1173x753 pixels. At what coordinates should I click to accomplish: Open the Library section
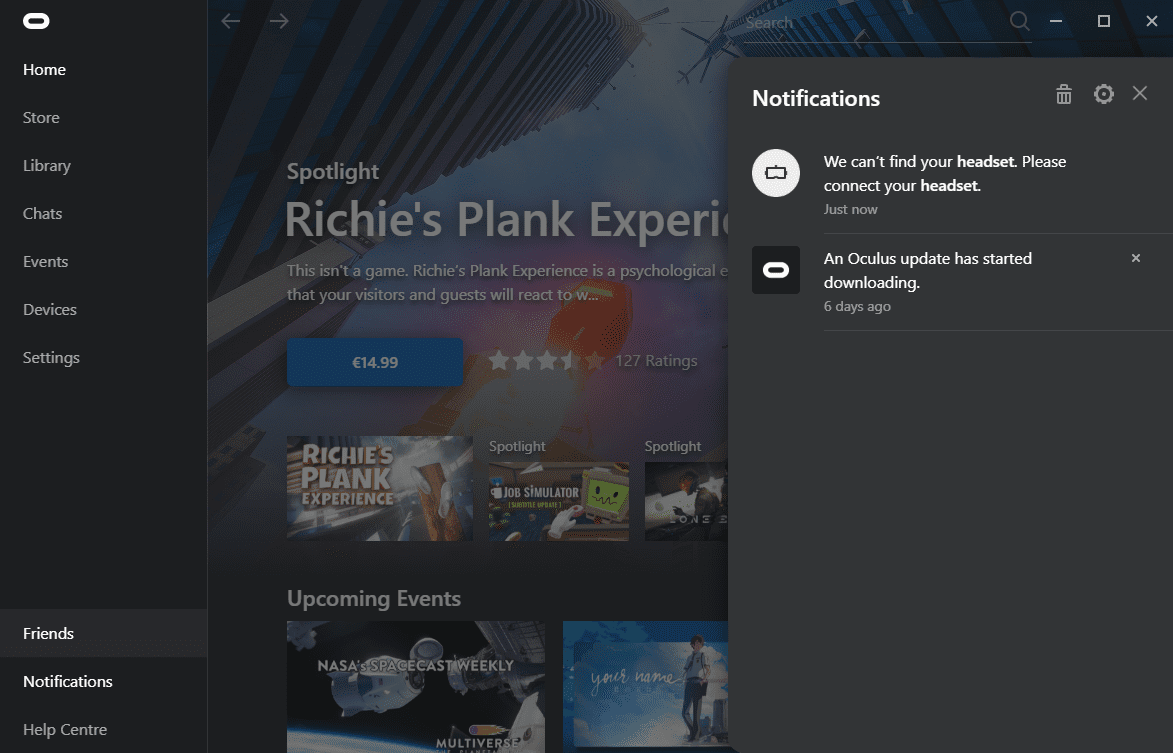tap(46, 165)
